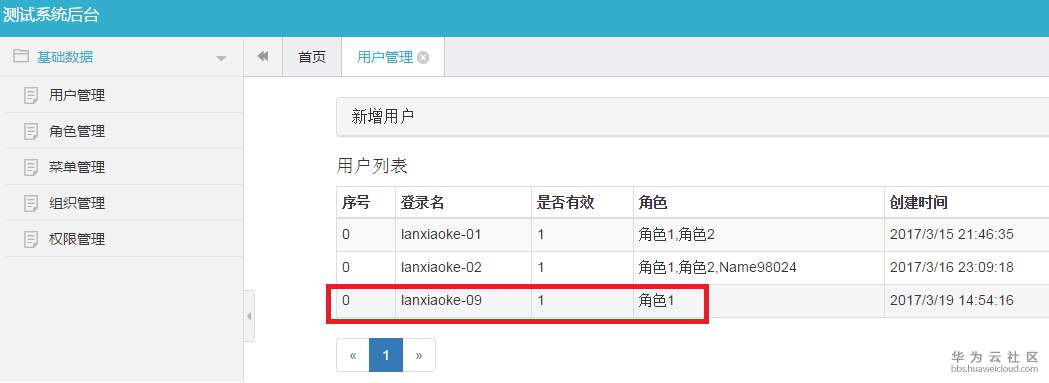
Task: Click the document icon beside 菜单管理
Action: point(31,167)
